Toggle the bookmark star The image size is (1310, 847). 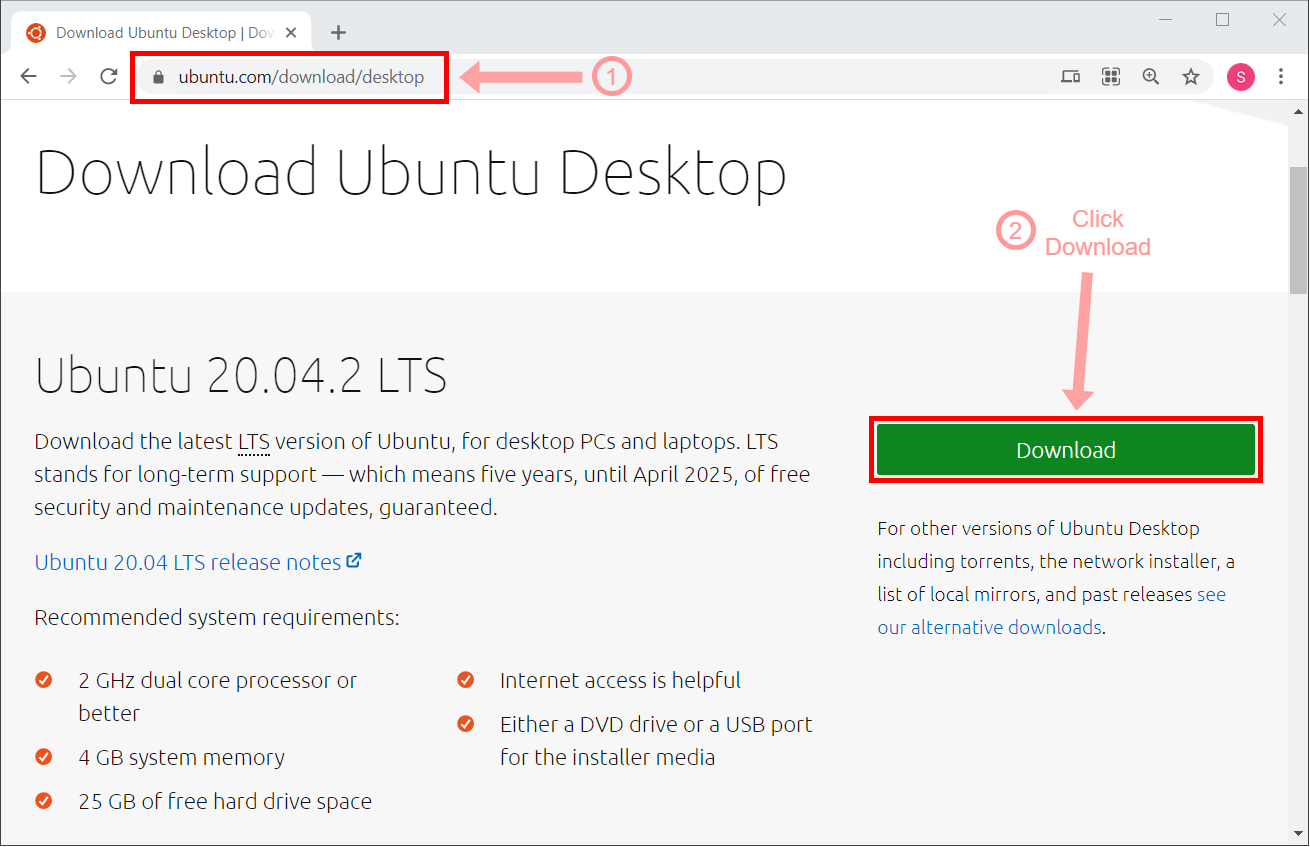(x=1190, y=76)
